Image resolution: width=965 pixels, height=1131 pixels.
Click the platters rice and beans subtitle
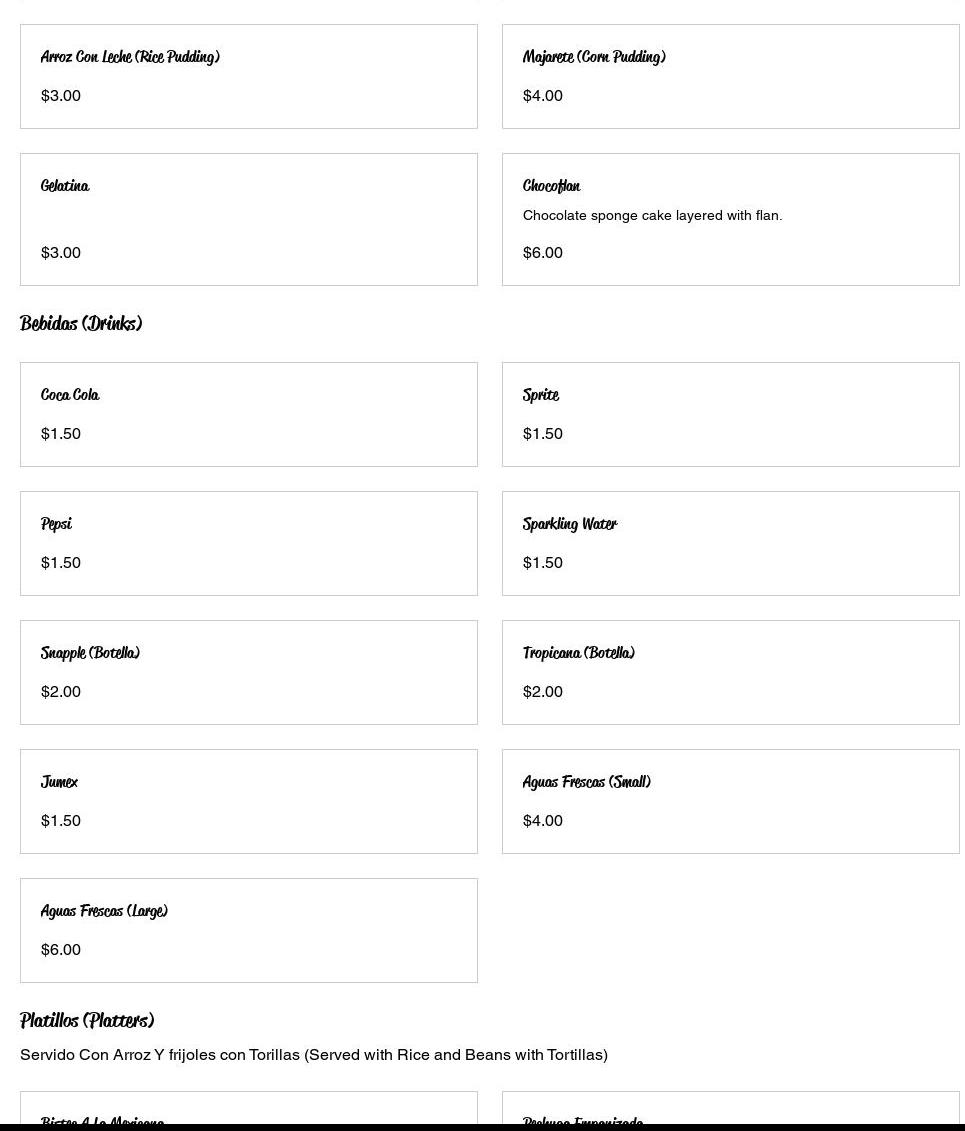click(x=314, y=1055)
